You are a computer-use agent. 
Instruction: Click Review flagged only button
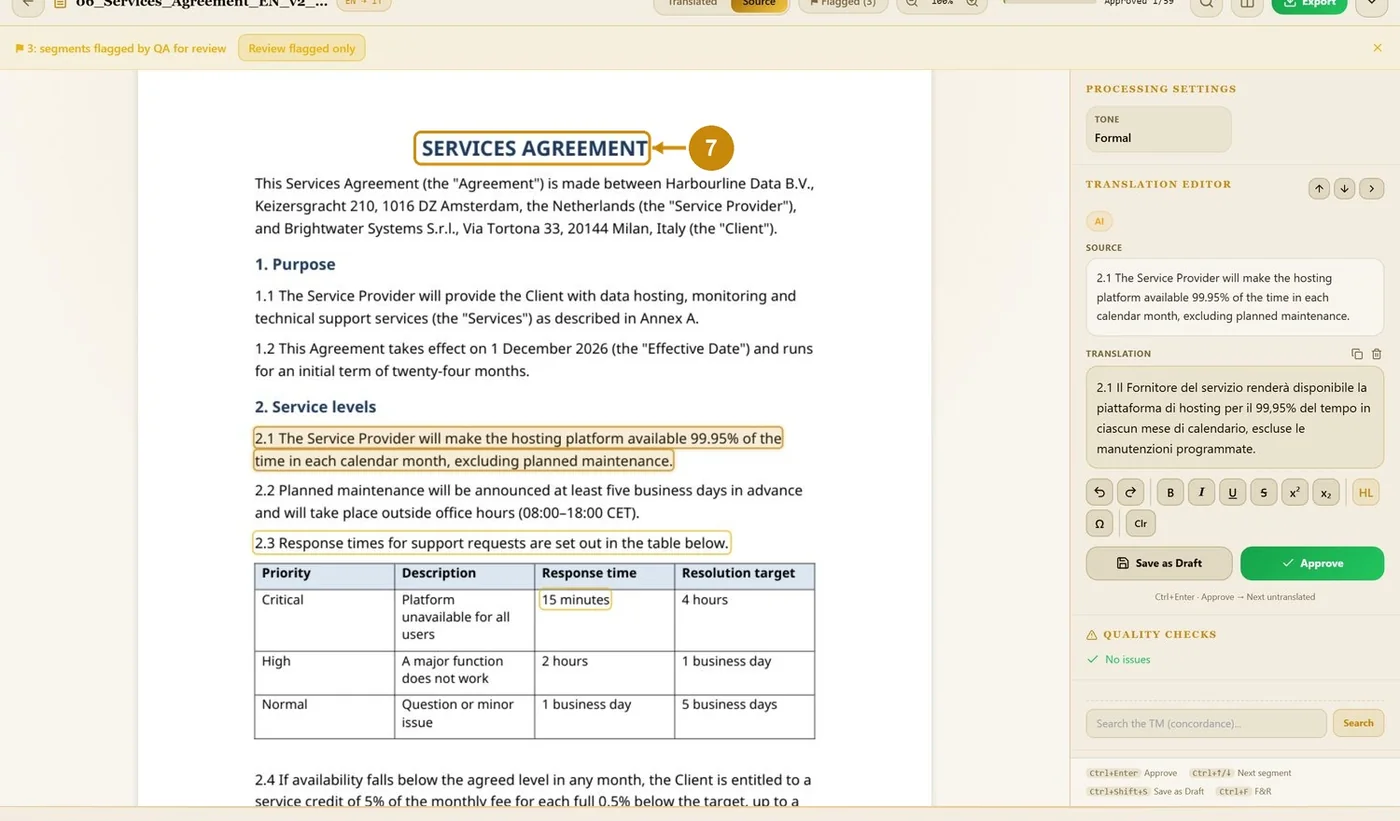302,48
